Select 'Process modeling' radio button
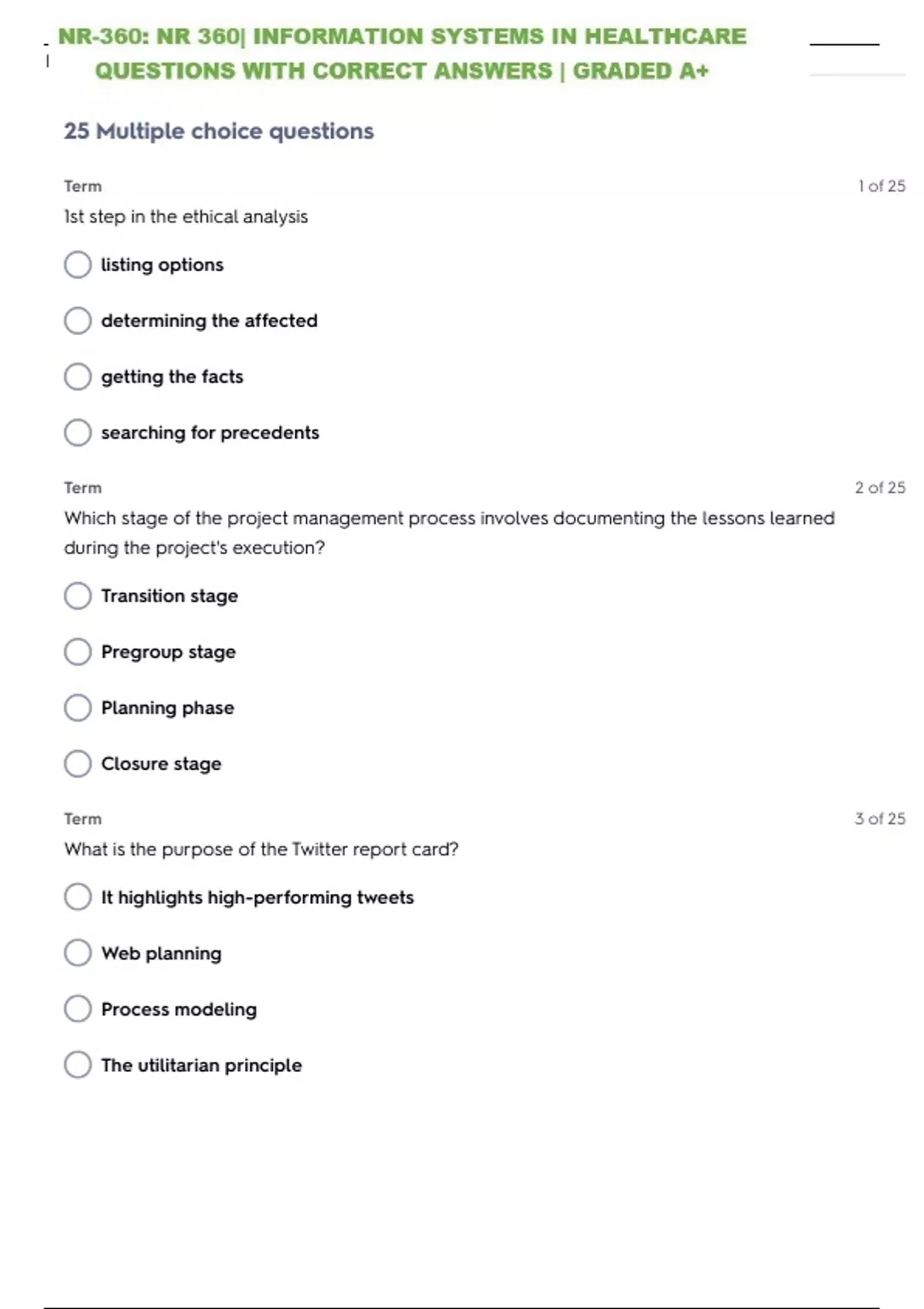 78,1009
